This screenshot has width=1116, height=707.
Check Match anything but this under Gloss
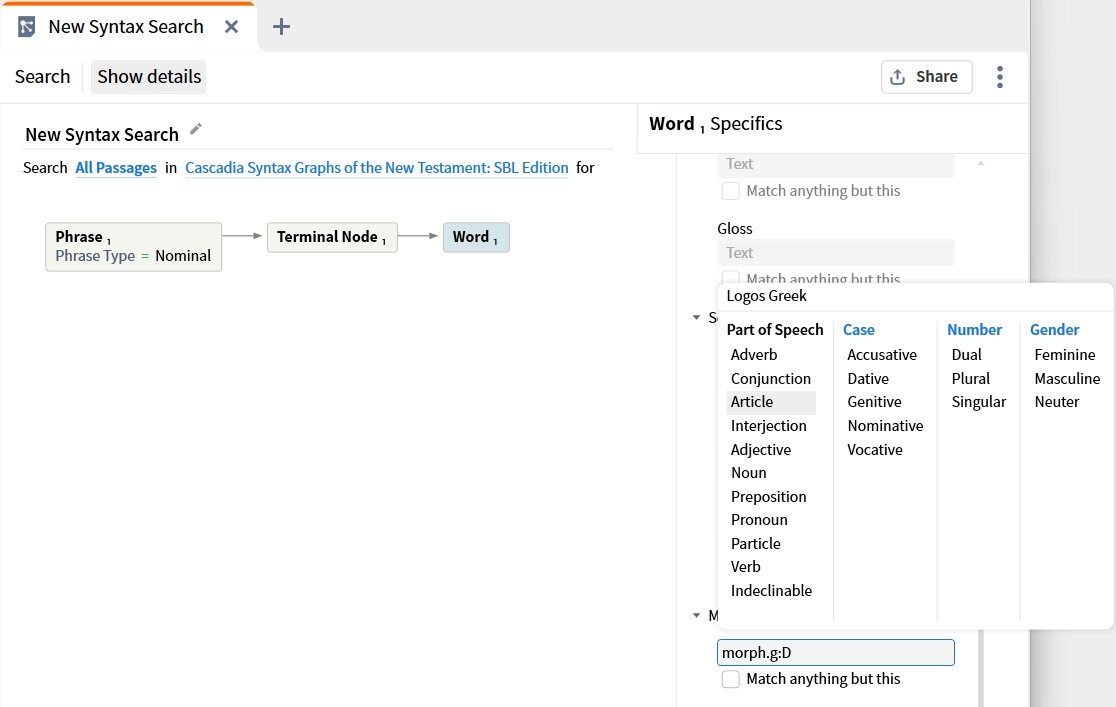coord(731,279)
